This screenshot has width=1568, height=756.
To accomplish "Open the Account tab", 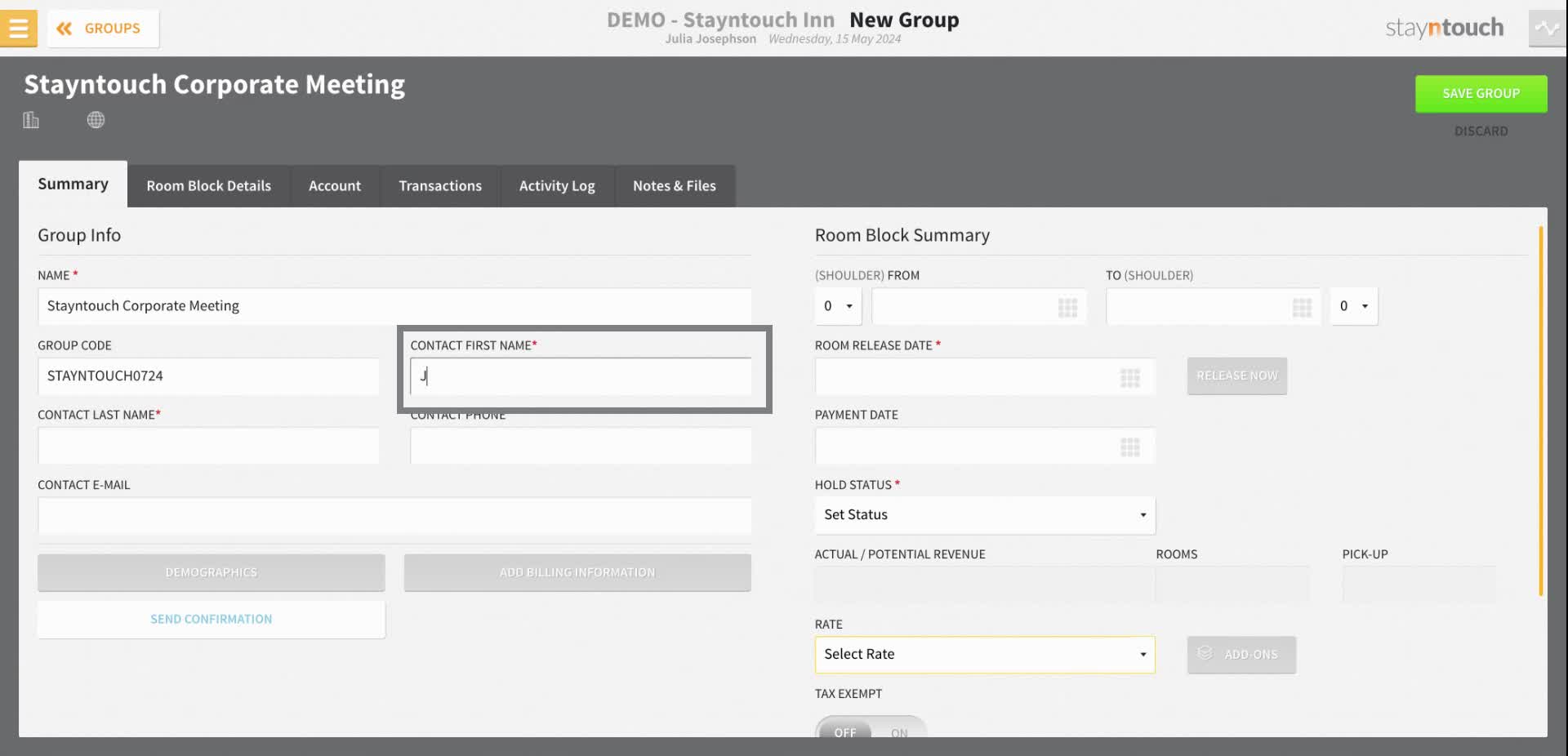I will [x=335, y=186].
